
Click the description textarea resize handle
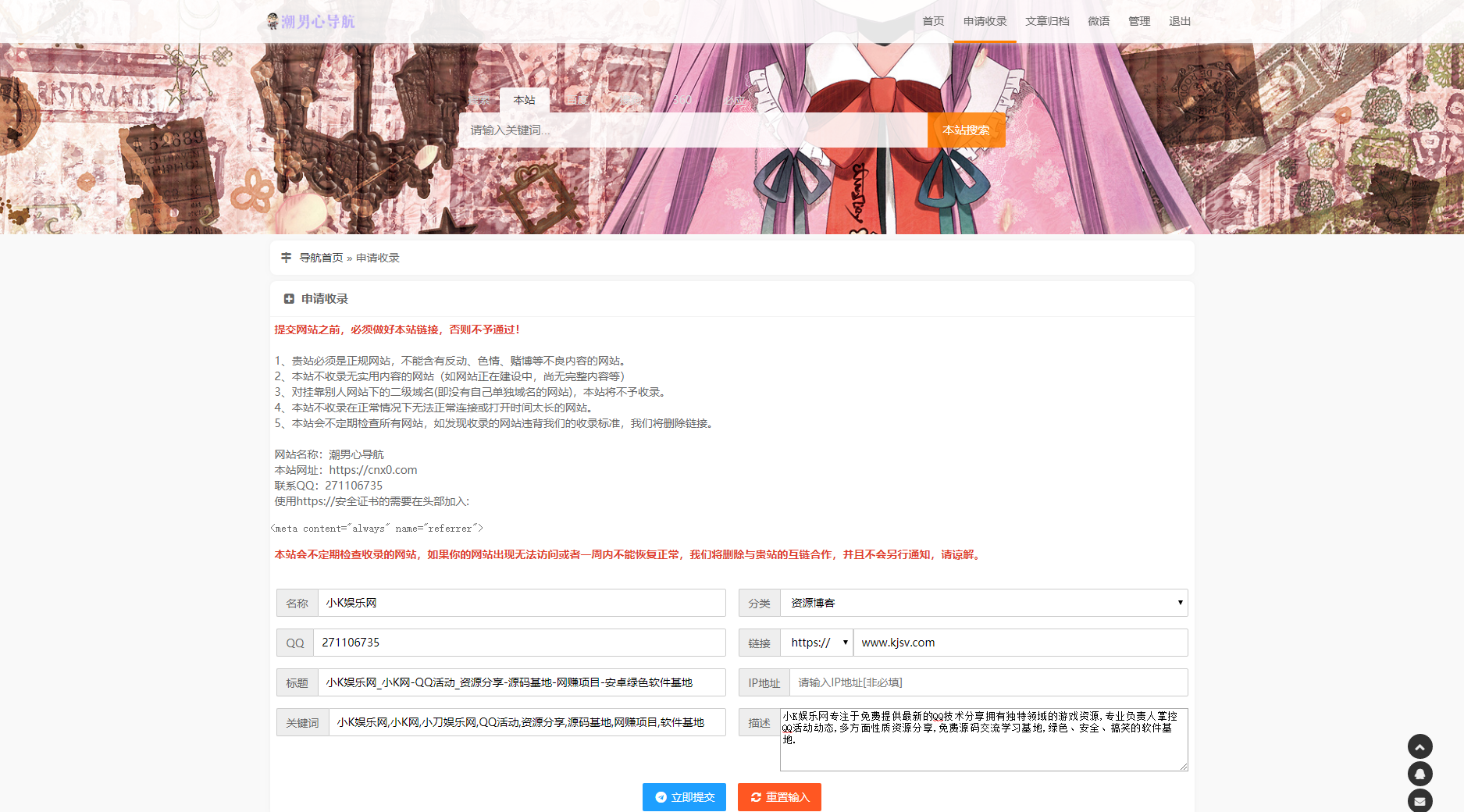(1183, 766)
